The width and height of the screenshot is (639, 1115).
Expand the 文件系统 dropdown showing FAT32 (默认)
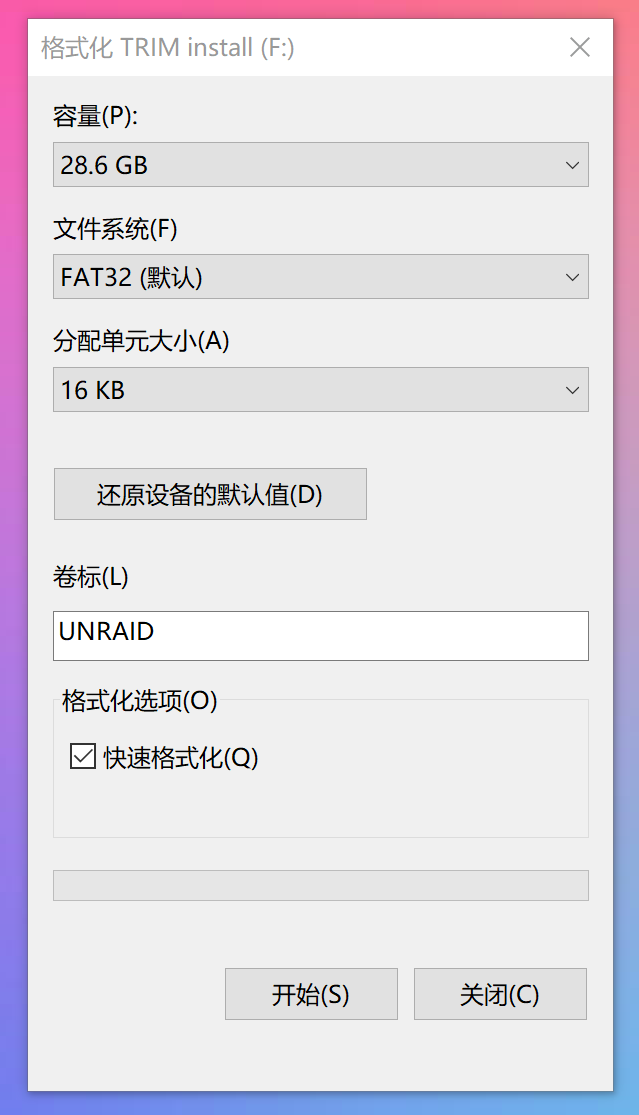point(320,277)
